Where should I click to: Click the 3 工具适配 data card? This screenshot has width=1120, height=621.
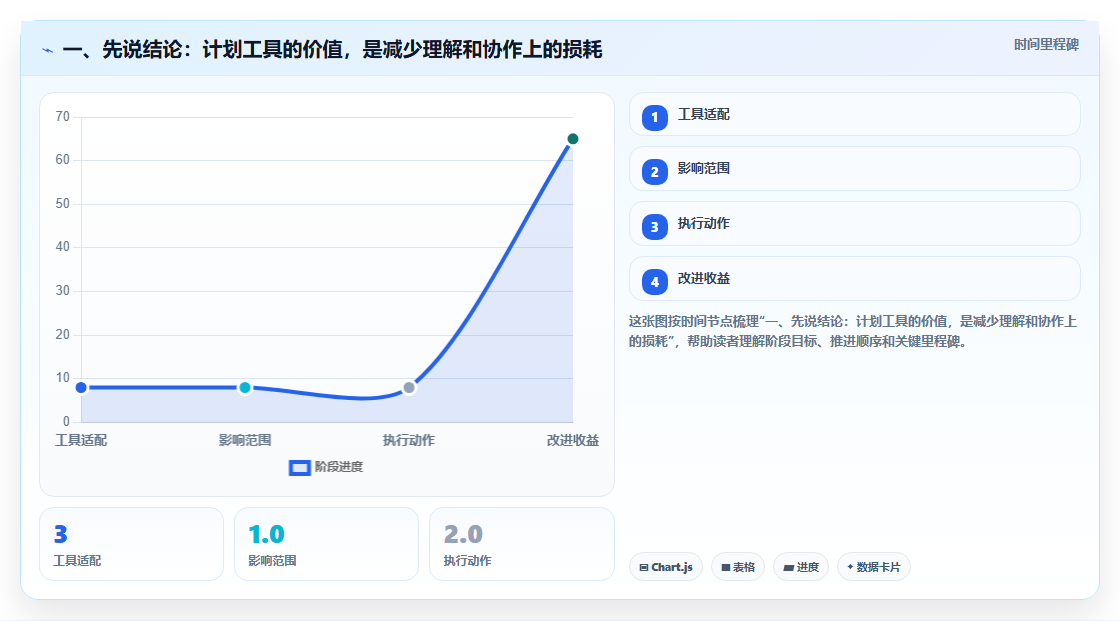pos(131,545)
